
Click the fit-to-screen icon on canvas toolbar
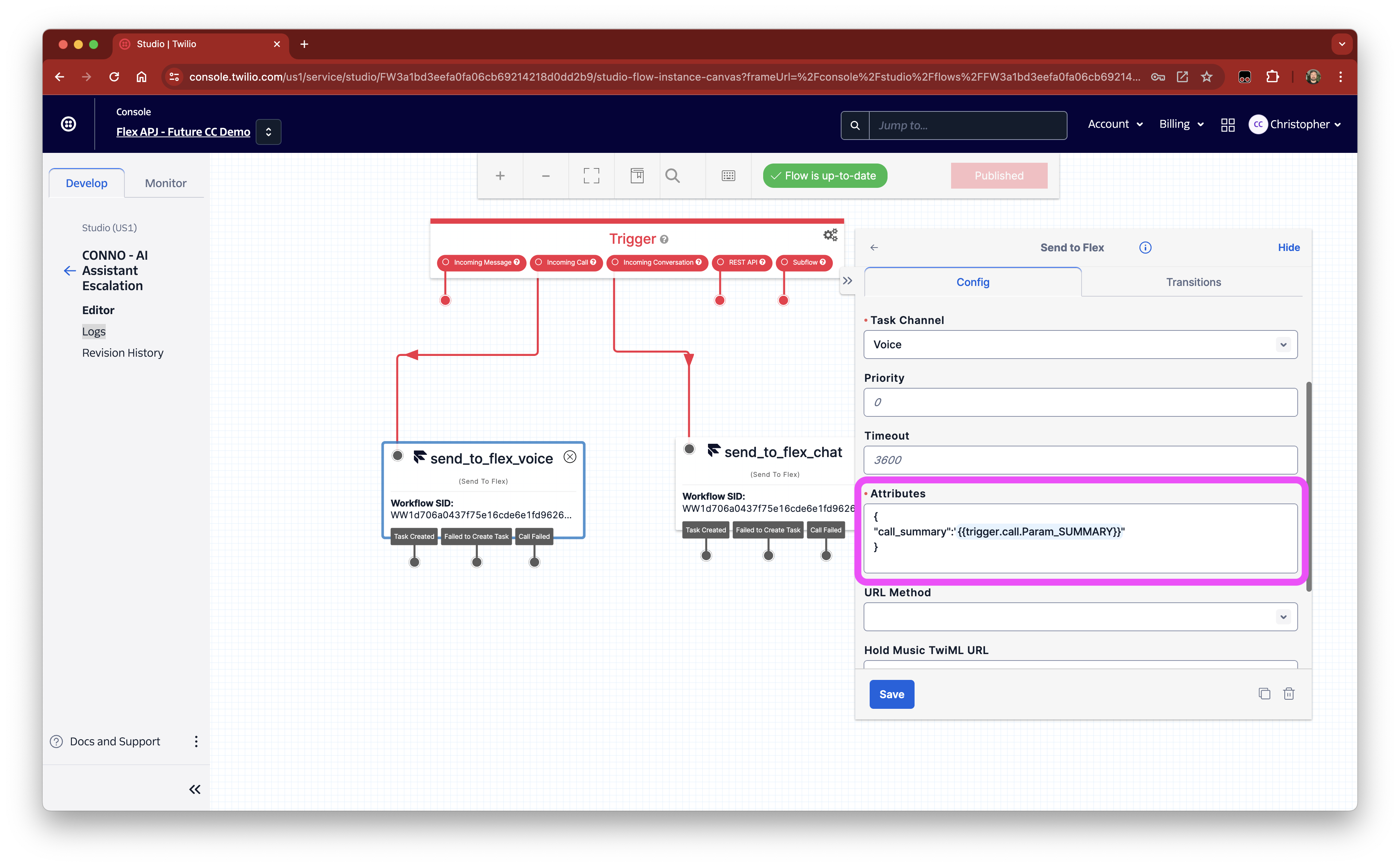(x=591, y=176)
